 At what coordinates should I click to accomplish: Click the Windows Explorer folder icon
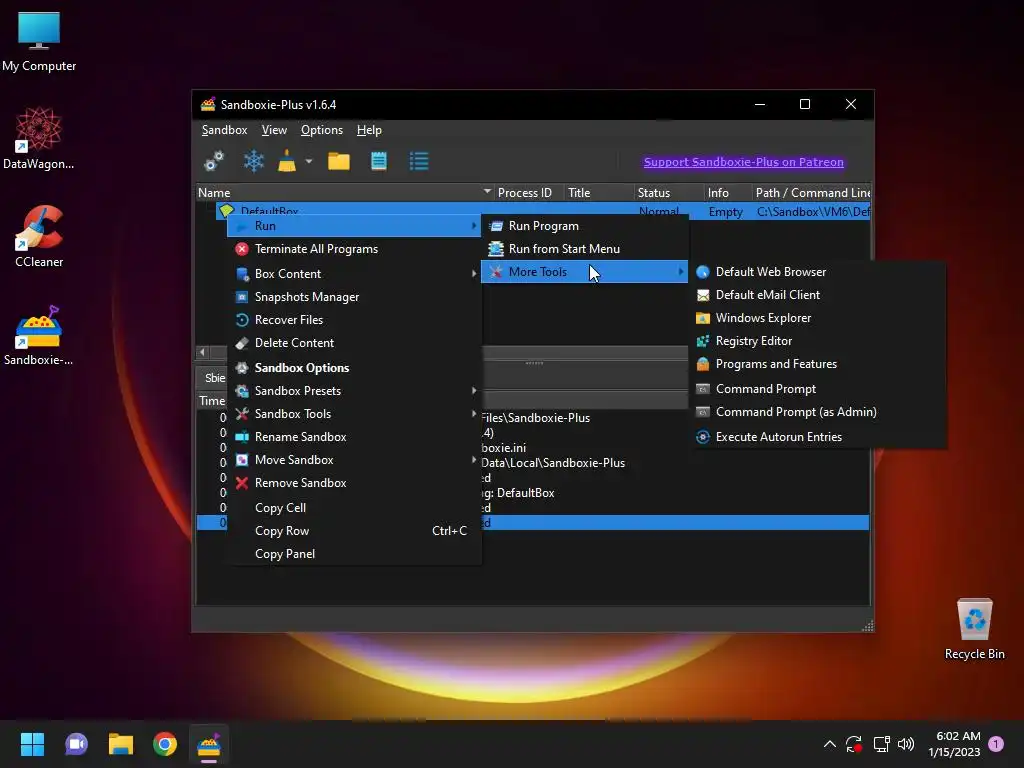(x=703, y=318)
